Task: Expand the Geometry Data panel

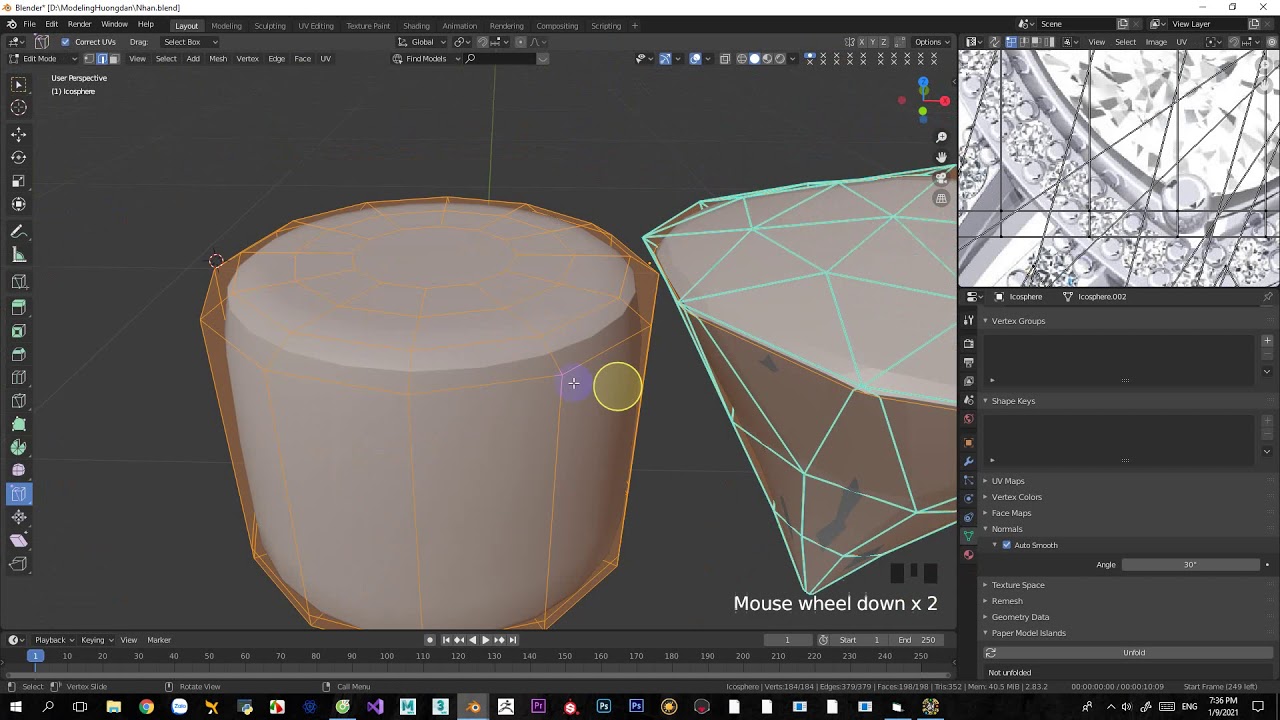Action: [x=1020, y=617]
